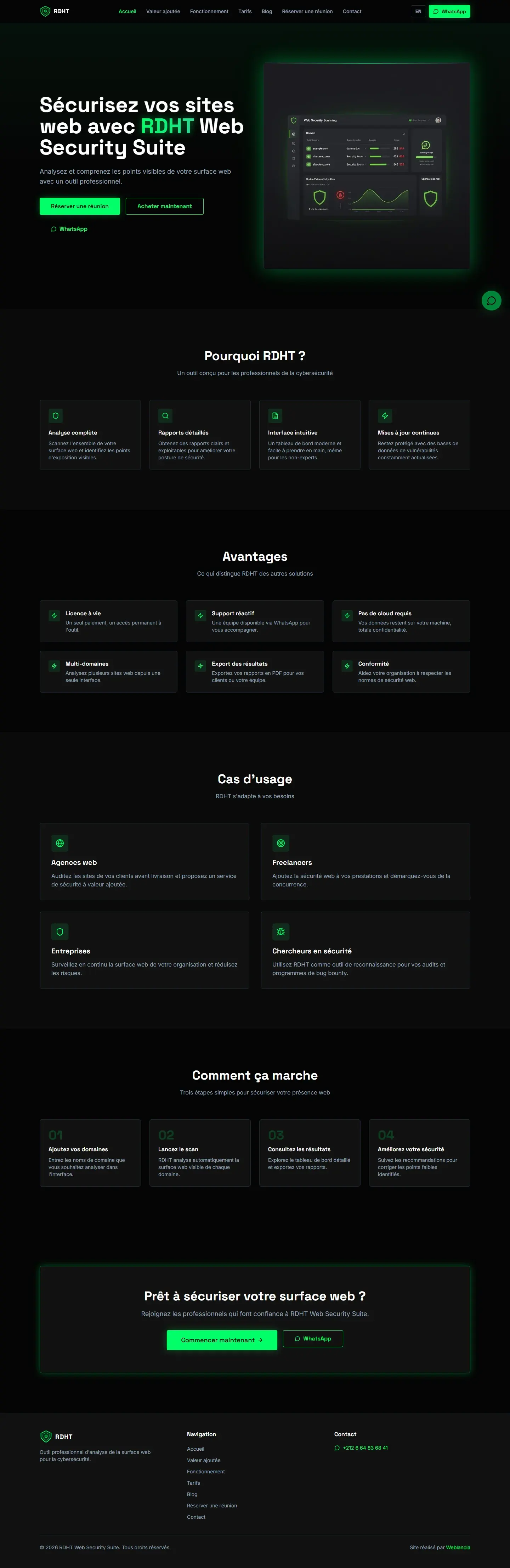
Task: Click the Mises à jour continues lightning icon
Action: [385, 416]
